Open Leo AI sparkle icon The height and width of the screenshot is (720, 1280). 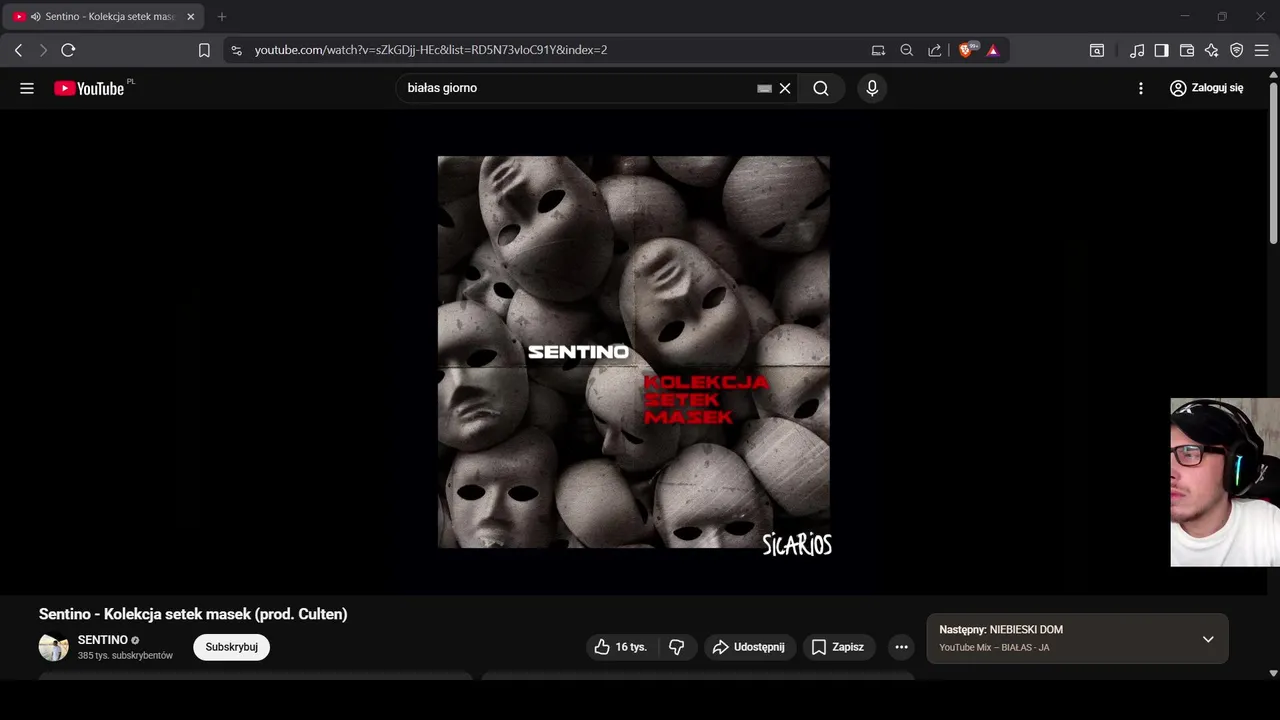1211,50
